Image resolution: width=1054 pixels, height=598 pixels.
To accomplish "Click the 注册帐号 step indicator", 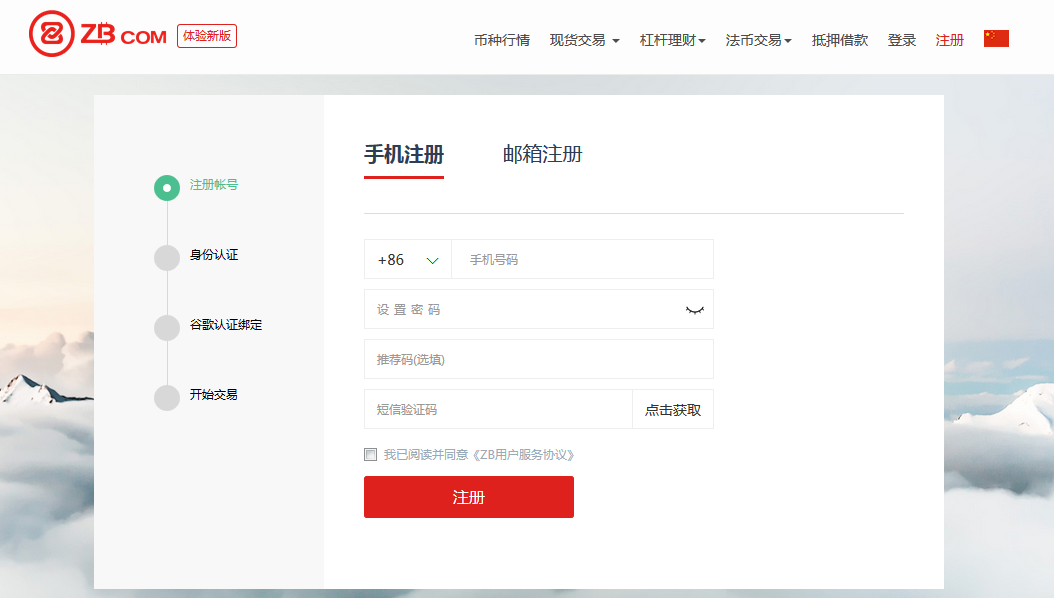I will point(166,188).
